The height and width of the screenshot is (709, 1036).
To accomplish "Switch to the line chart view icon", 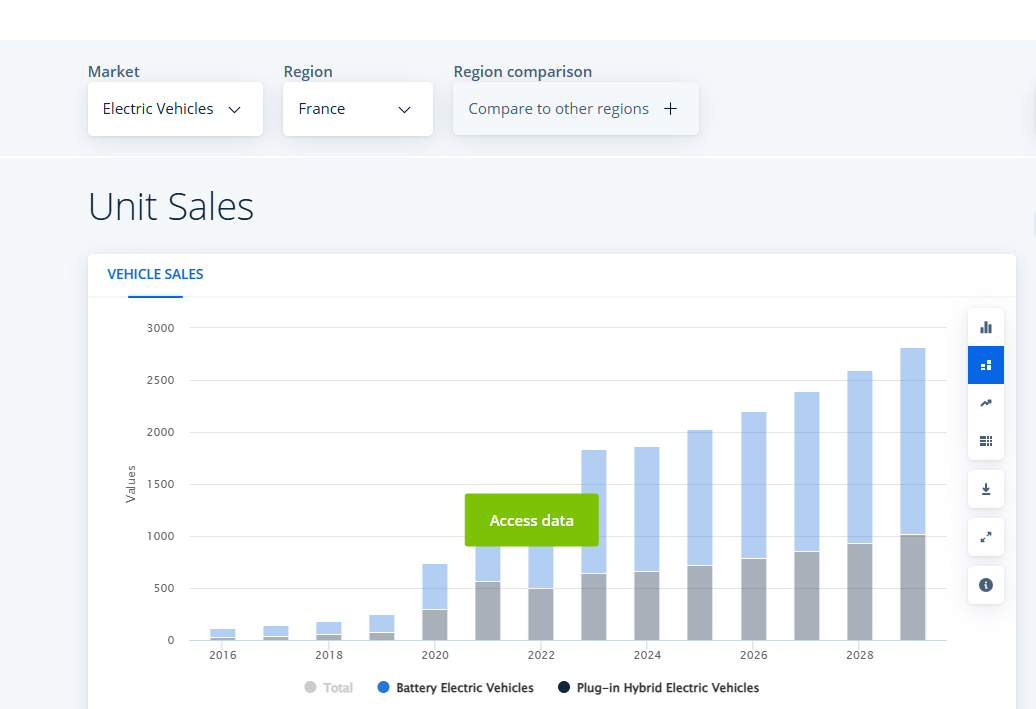I will pos(985,403).
